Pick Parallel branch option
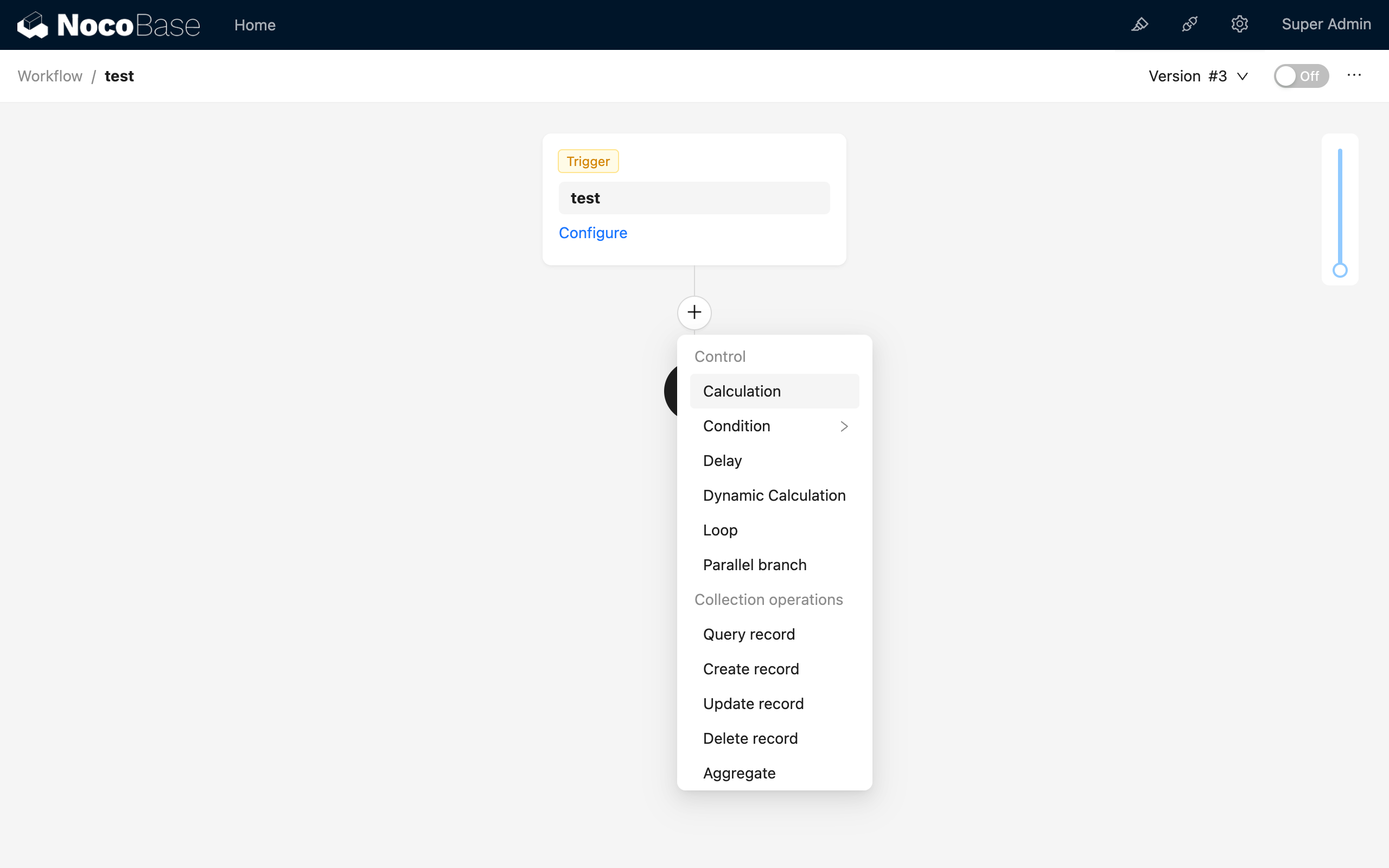This screenshot has width=1389, height=868. click(754, 565)
